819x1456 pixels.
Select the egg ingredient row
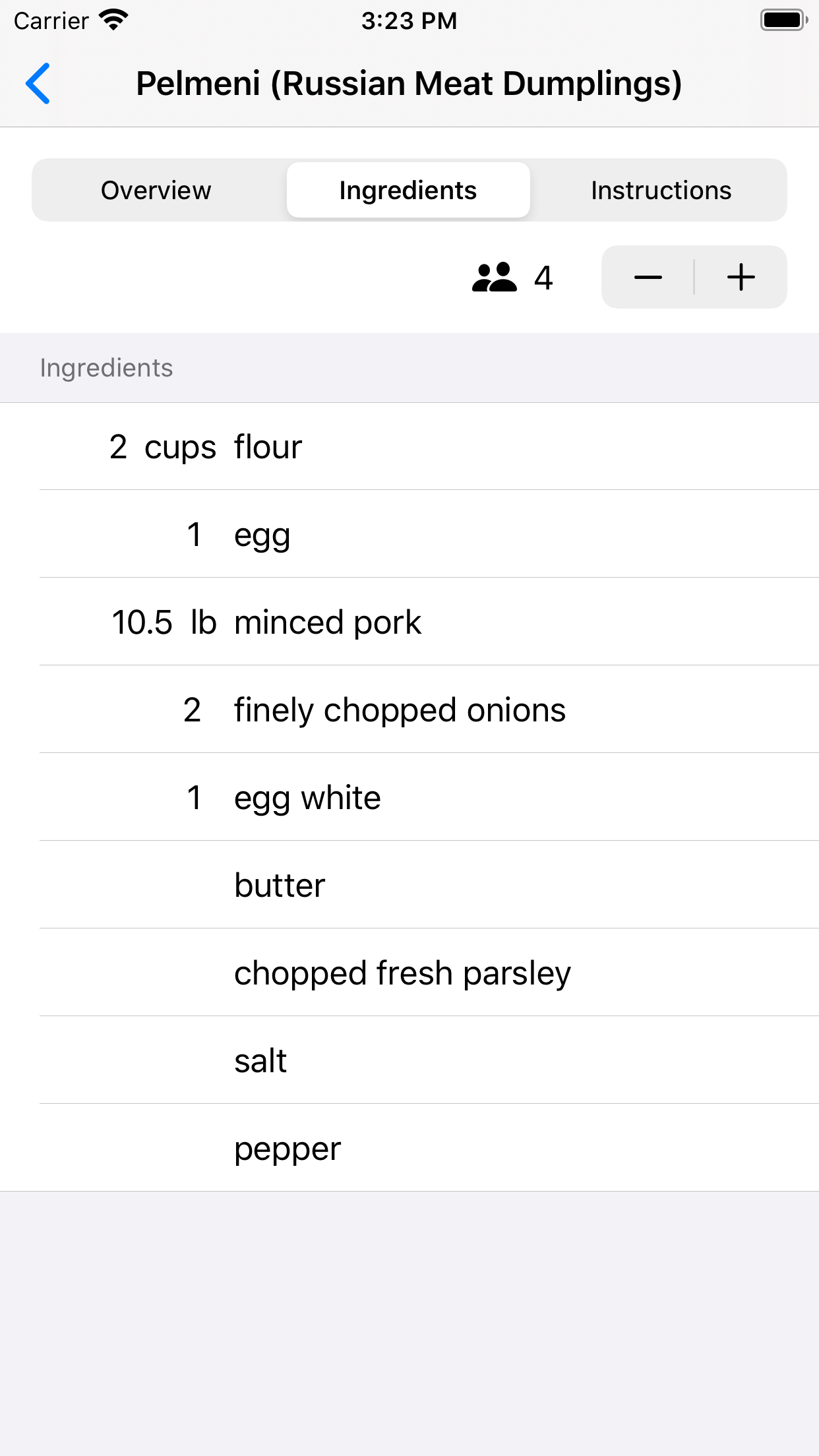409,534
